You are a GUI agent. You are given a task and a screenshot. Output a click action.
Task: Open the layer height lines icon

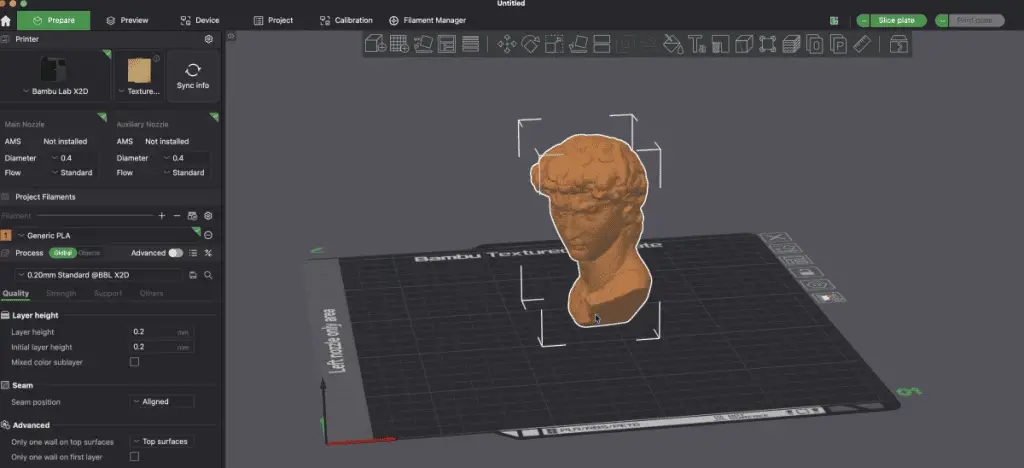(470, 44)
